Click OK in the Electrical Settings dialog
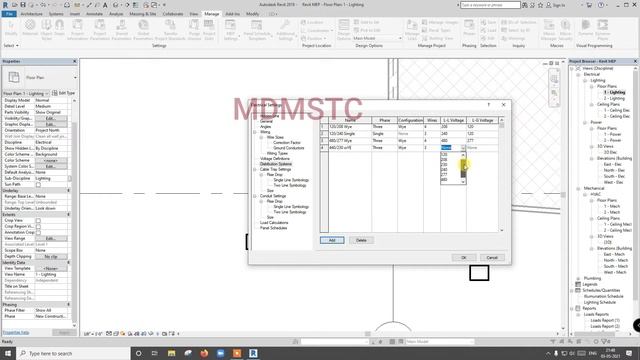640x360 pixels. point(464,258)
